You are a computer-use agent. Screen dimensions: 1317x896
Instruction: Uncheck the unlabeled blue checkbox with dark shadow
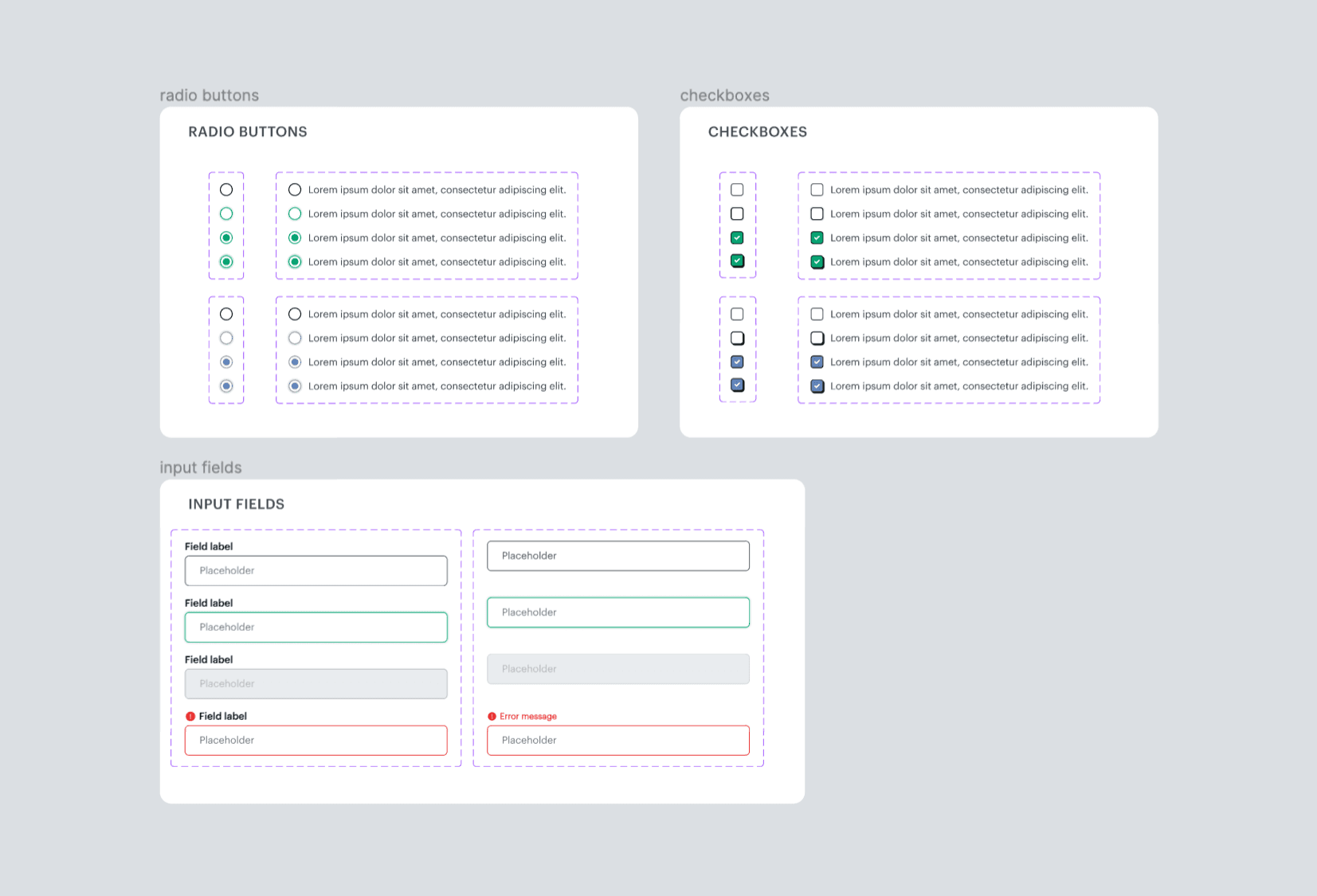point(737,385)
